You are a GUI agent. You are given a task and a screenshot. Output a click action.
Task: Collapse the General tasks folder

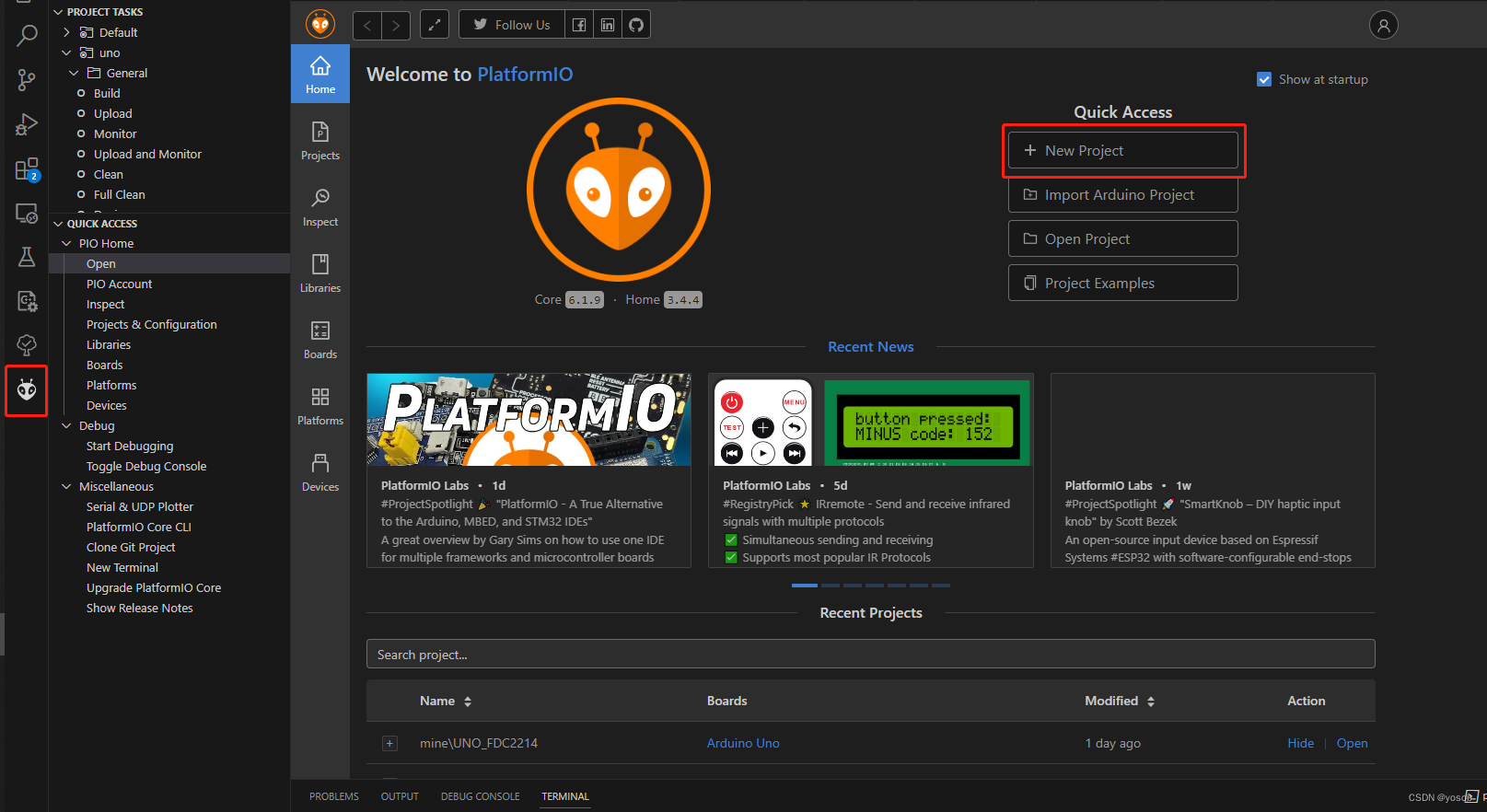coord(74,73)
